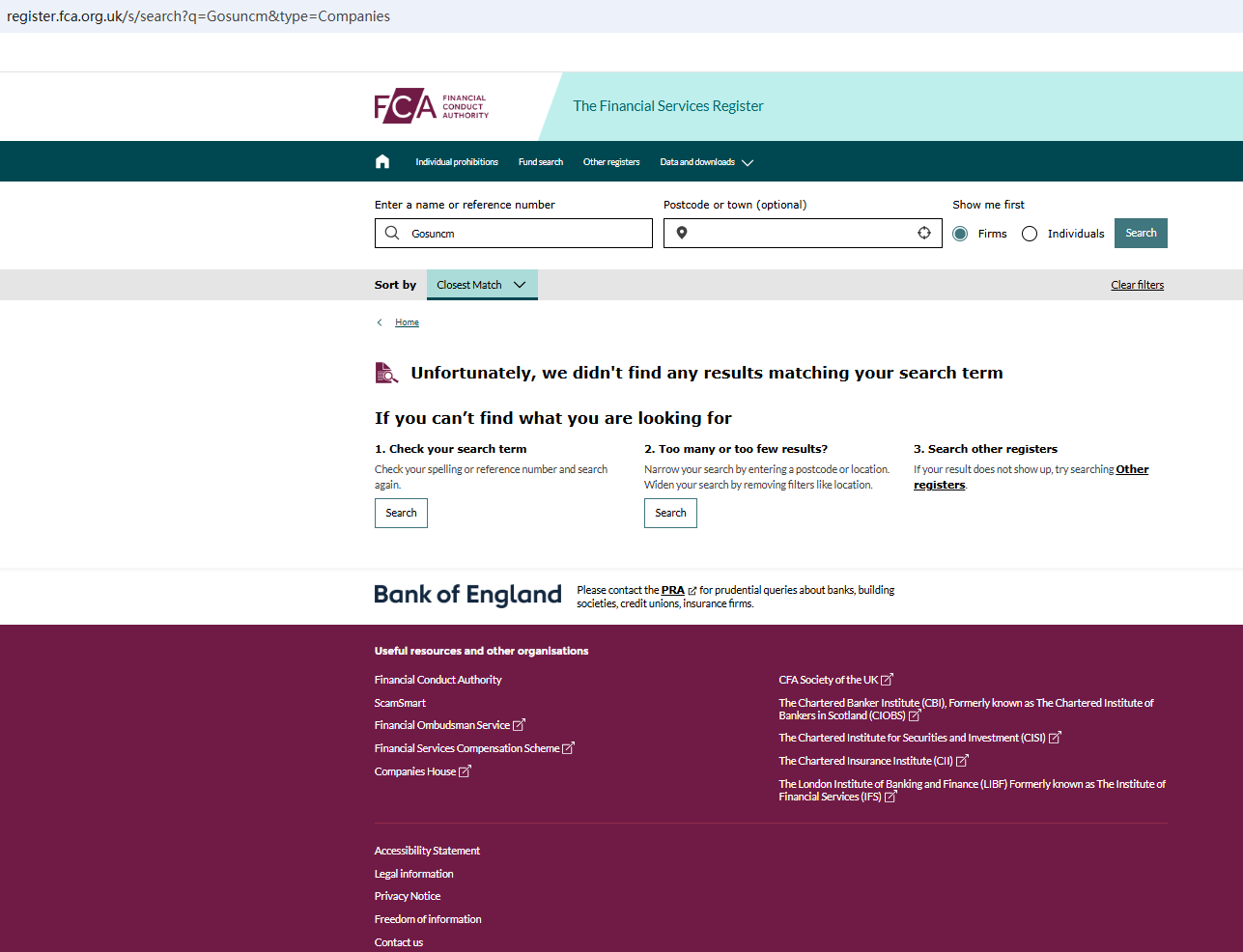Click the Clear filters link

pos(1138,285)
